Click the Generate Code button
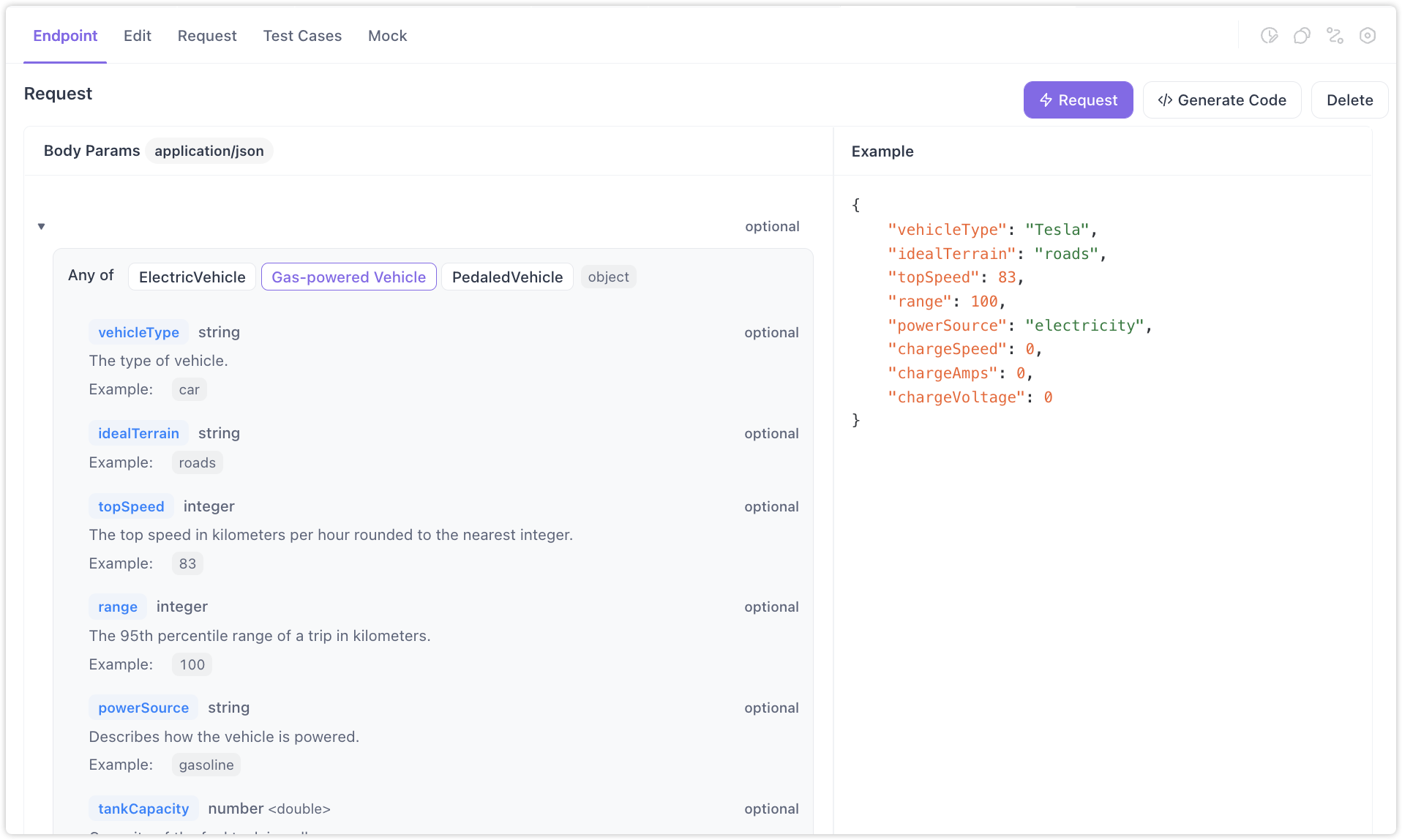Image resolution: width=1402 pixels, height=840 pixels. (1221, 100)
